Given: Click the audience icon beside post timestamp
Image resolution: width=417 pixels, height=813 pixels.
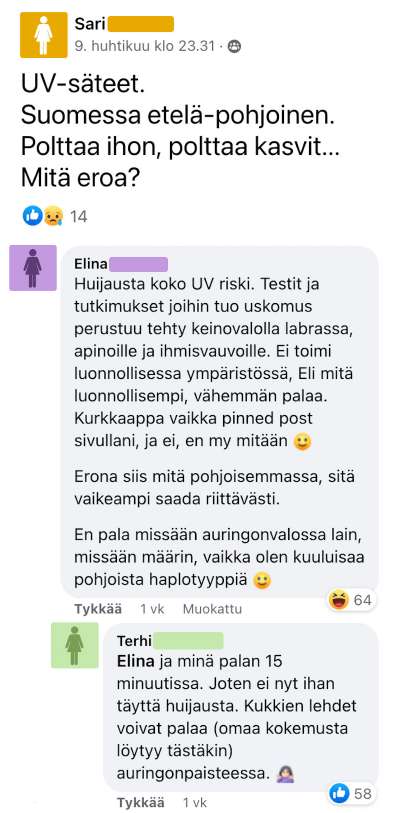Looking at the screenshot, I should coord(234,46).
